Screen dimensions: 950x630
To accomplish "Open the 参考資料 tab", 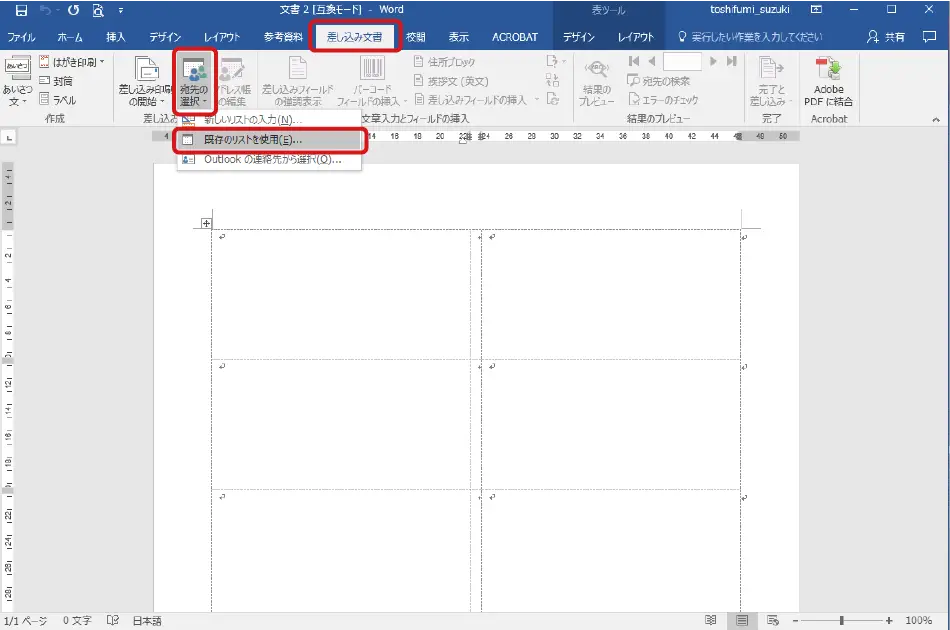I will pyautogui.click(x=283, y=37).
